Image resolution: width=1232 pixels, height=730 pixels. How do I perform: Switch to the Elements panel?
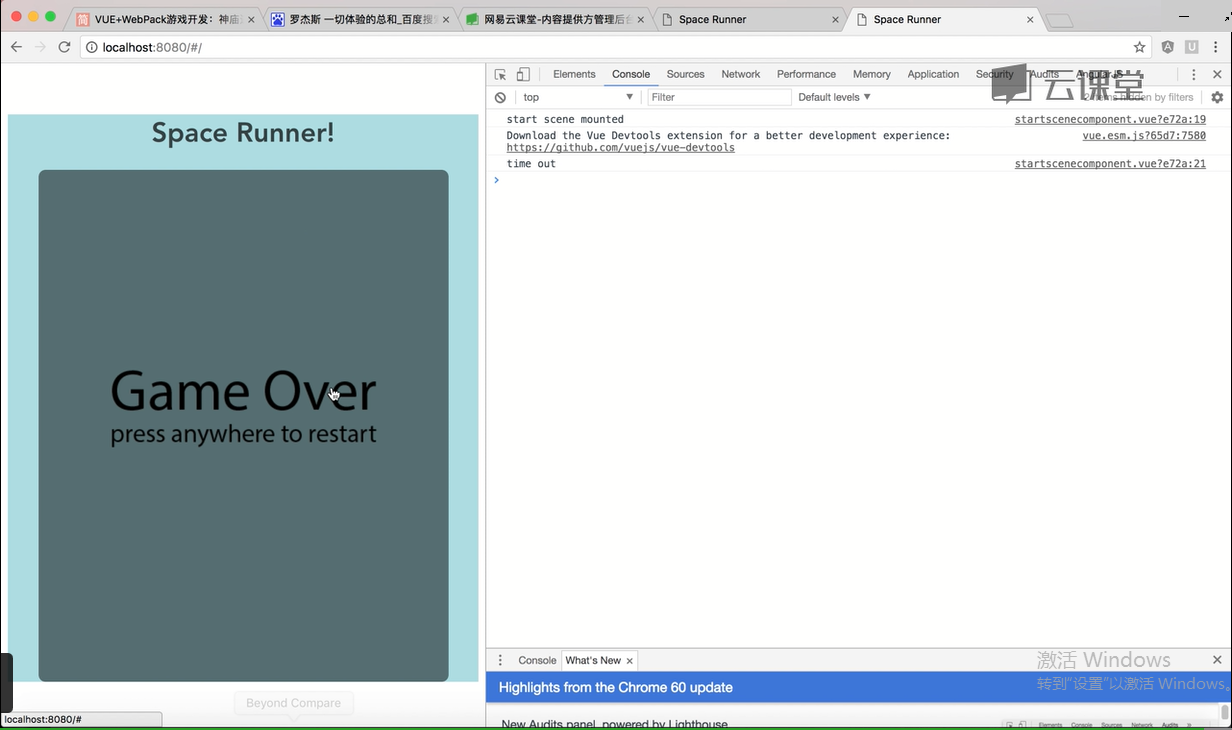point(574,75)
